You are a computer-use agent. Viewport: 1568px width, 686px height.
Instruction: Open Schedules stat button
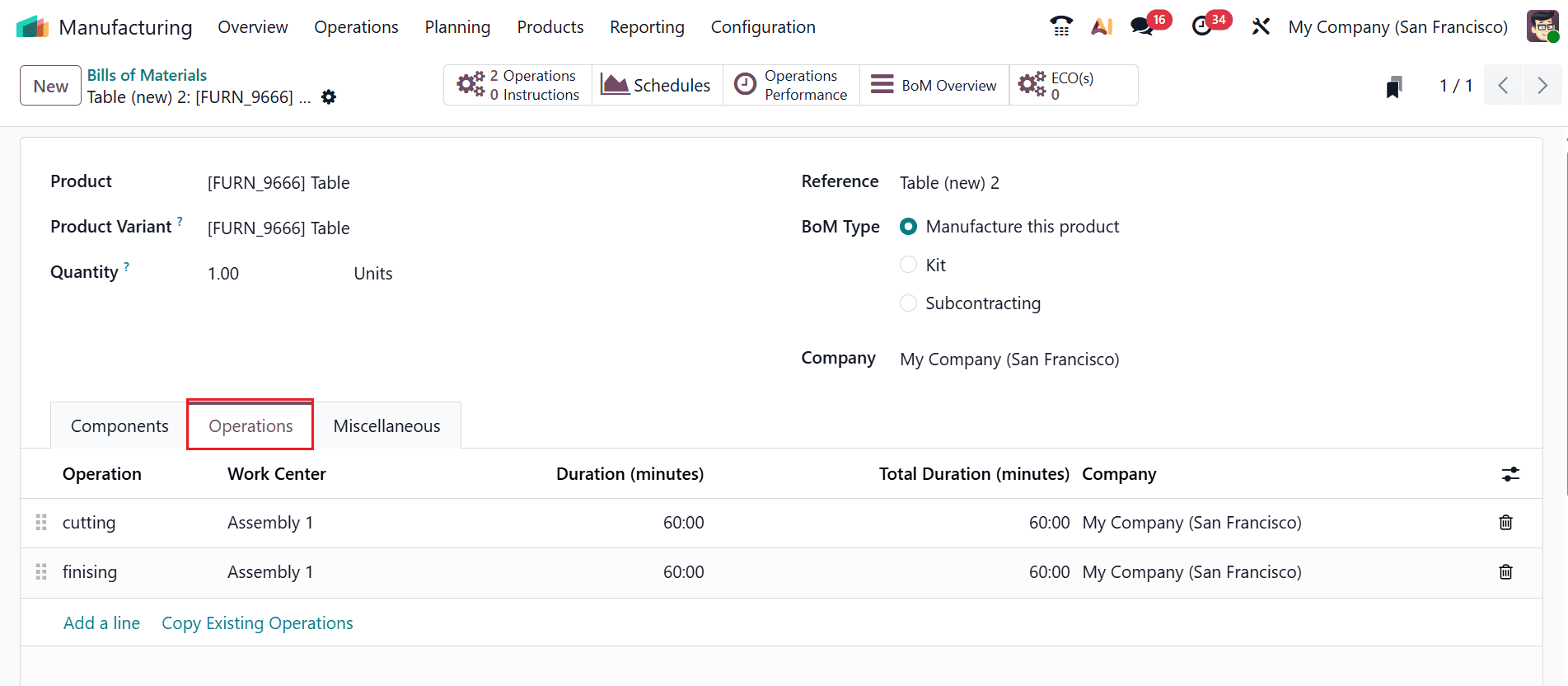[657, 85]
